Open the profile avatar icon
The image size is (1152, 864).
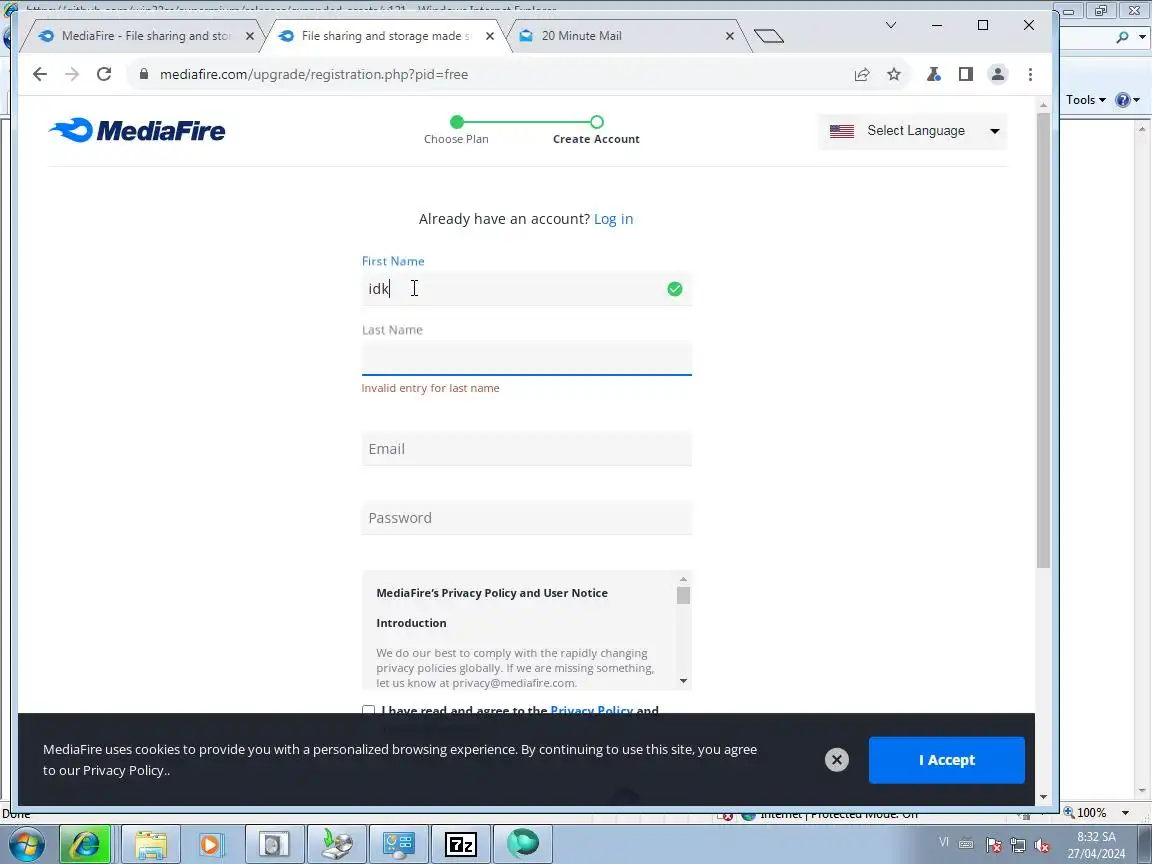tap(998, 74)
